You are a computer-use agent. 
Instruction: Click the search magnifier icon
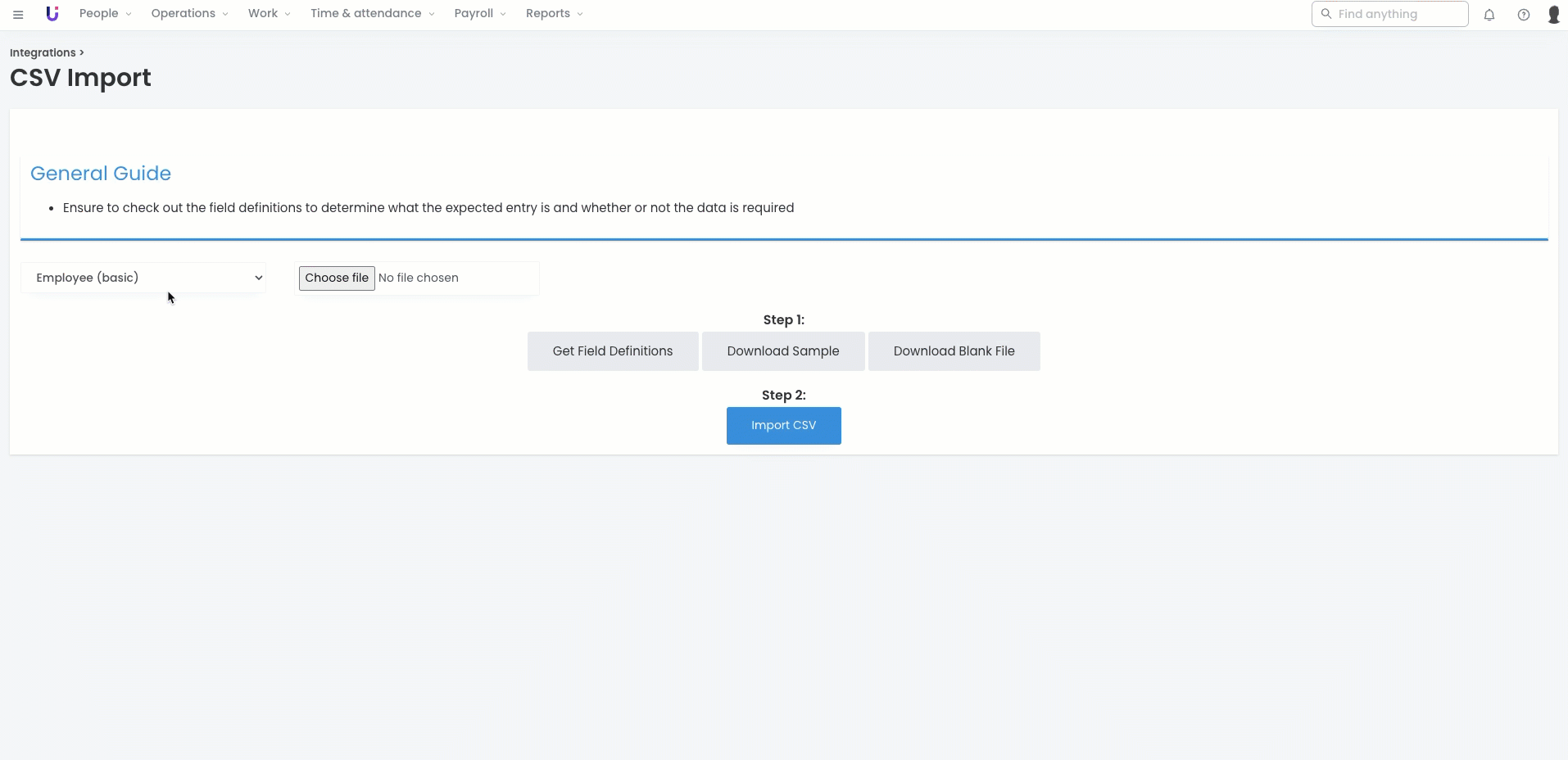1326,14
